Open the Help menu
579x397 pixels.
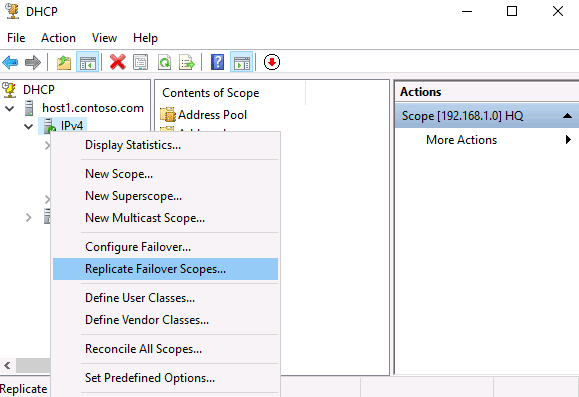click(x=145, y=38)
